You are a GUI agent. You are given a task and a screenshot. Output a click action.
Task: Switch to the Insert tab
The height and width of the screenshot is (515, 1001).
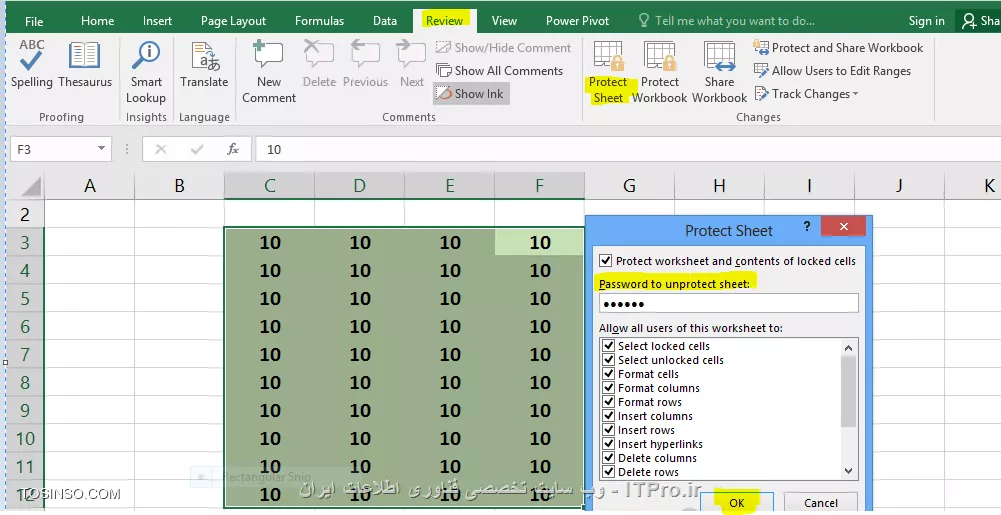[x=157, y=21]
